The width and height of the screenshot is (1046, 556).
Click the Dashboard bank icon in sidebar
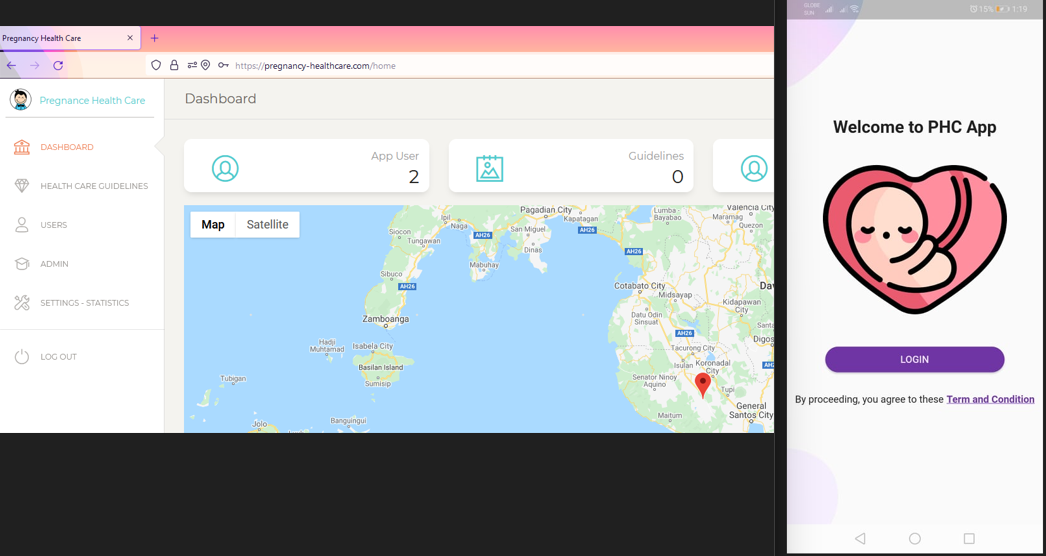pyautogui.click(x=22, y=147)
